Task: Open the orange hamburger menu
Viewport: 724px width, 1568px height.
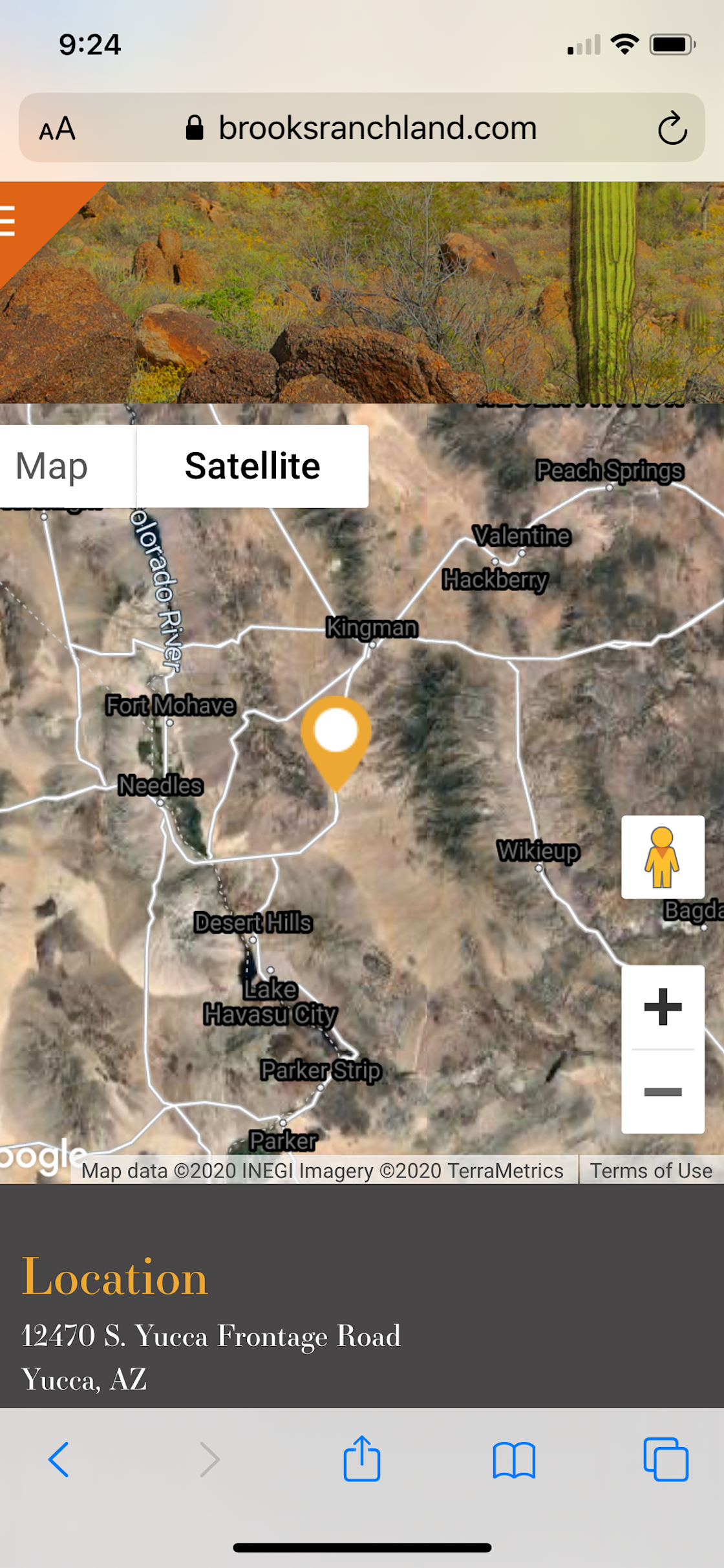Action: (8, 221)
